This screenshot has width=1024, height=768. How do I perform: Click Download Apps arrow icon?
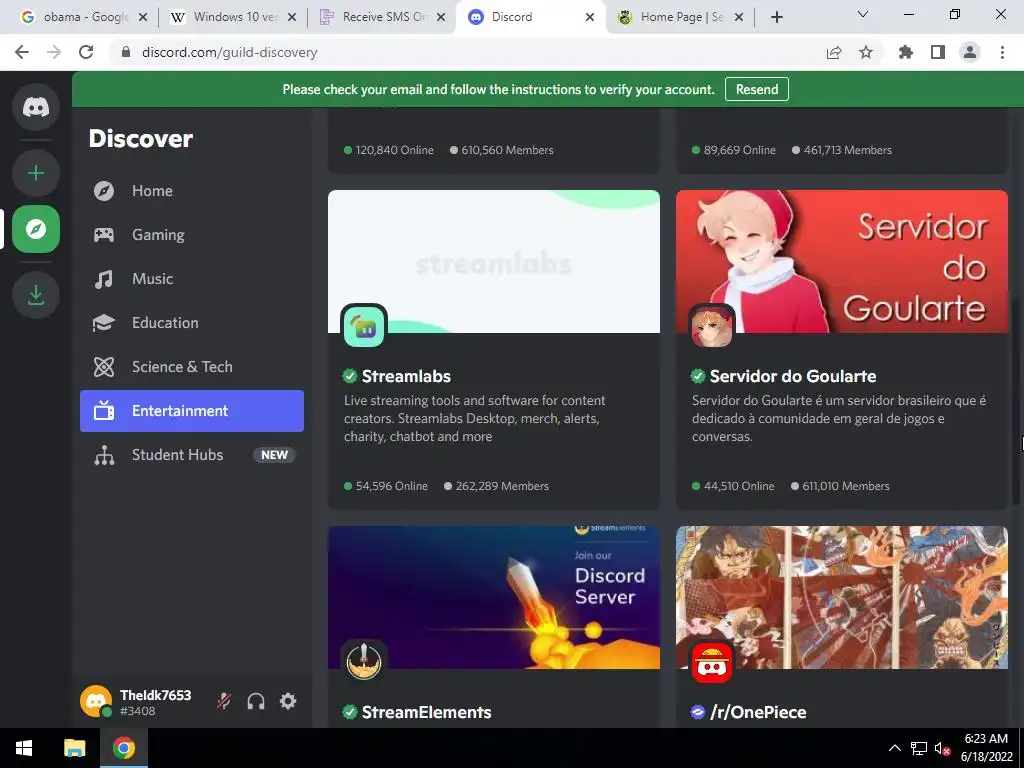[x=36, y=295]
